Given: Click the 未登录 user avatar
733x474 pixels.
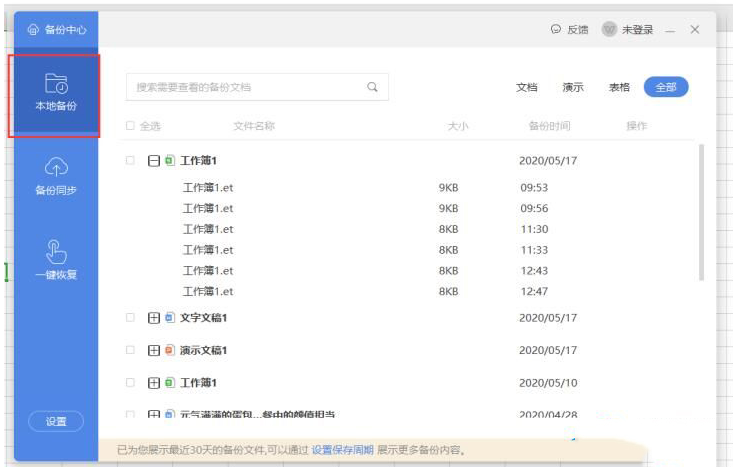Looking at the screenshot, I should pyautogui.click(x=609, y=30).
